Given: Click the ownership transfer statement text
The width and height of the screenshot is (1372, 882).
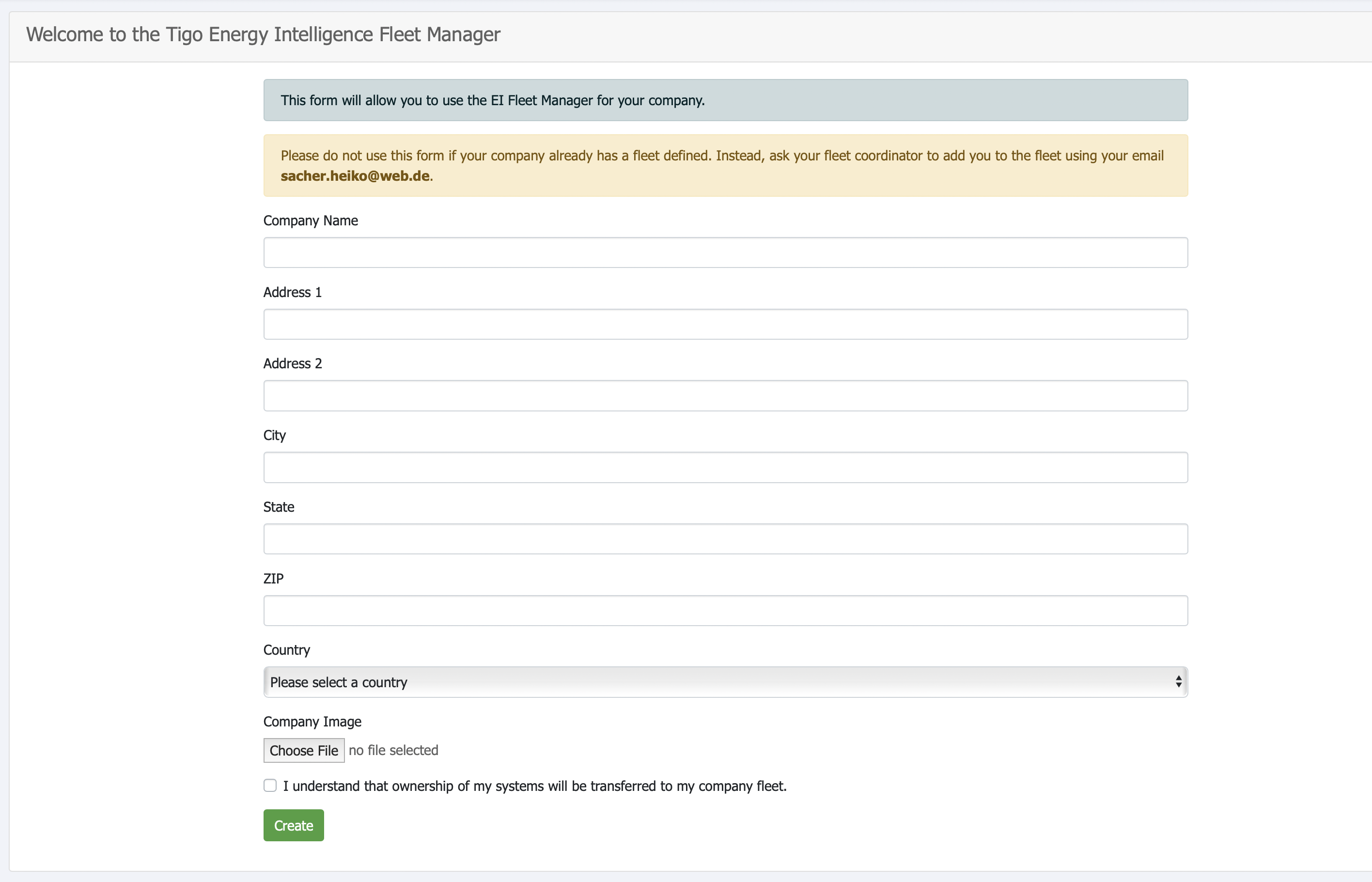Looking at the screenshot, I should pos(534,786).
